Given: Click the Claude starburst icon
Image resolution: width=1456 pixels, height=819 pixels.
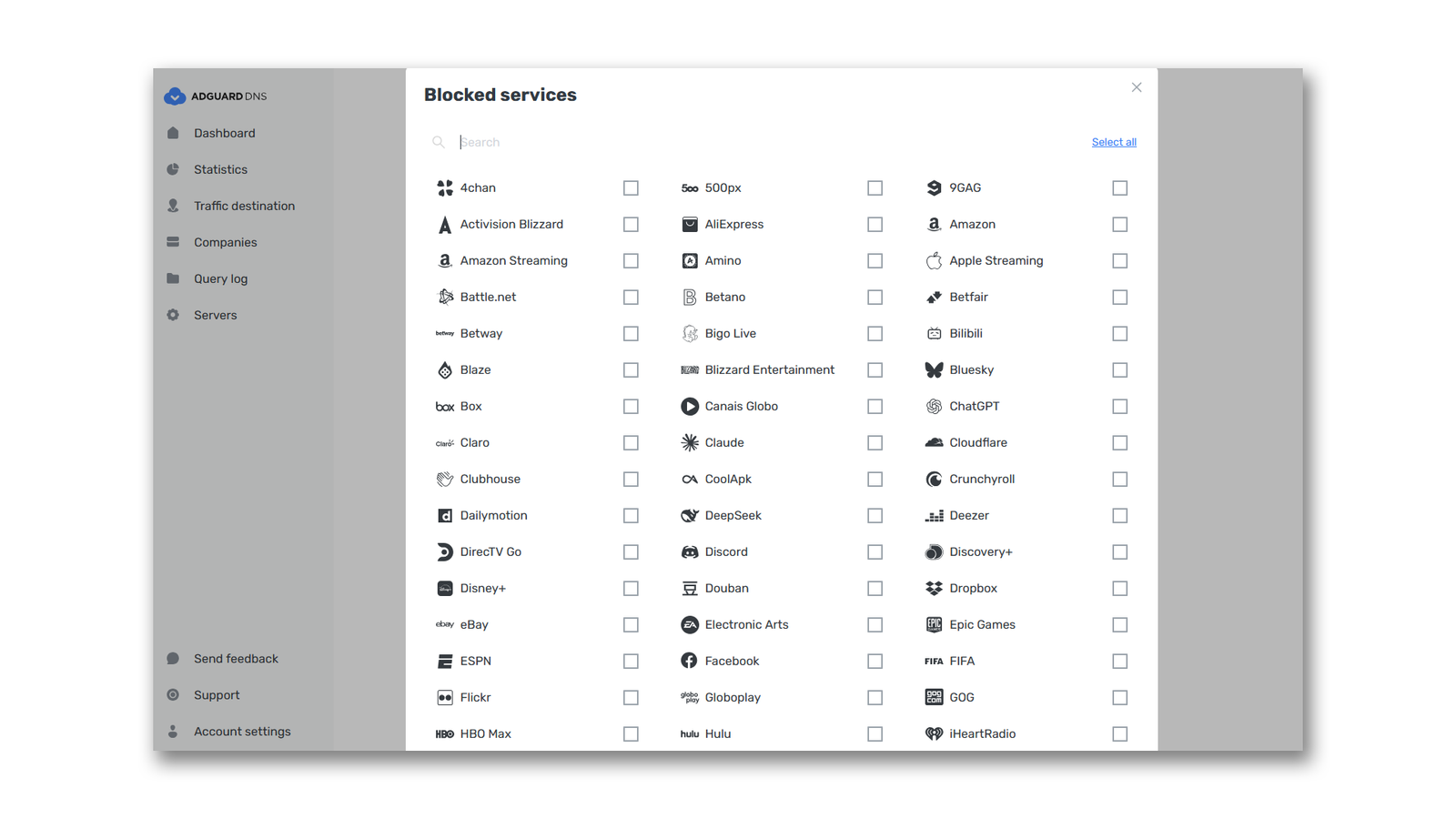Looking at the screenshot, I should point(690,442).
